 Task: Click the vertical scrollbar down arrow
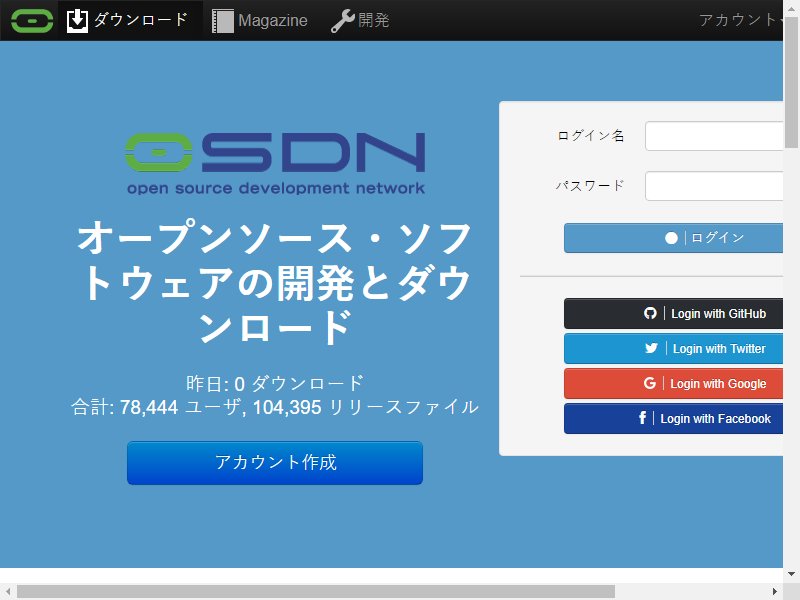[x=791, y=574]
